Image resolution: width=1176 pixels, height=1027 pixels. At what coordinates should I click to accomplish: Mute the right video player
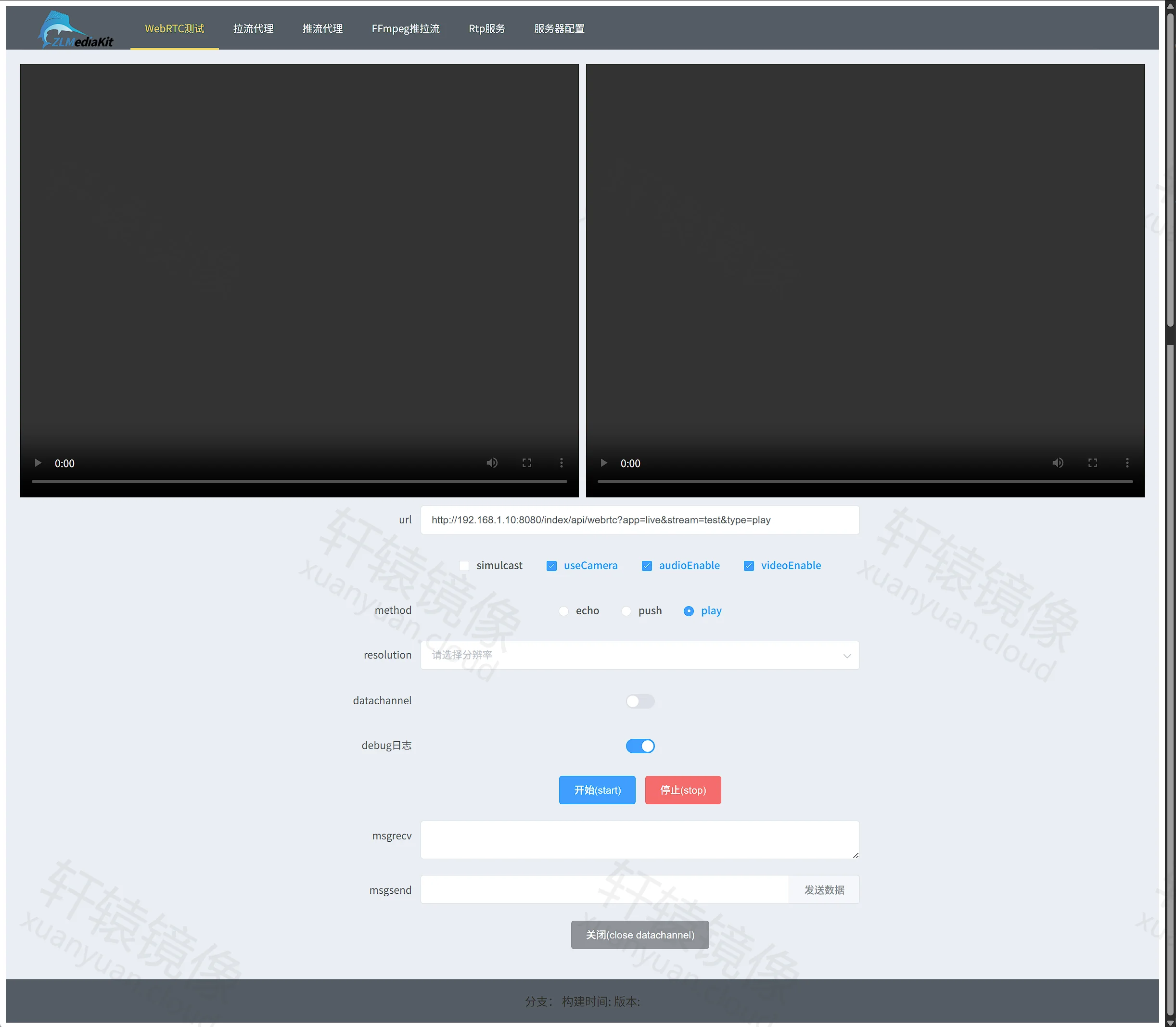1058,463
